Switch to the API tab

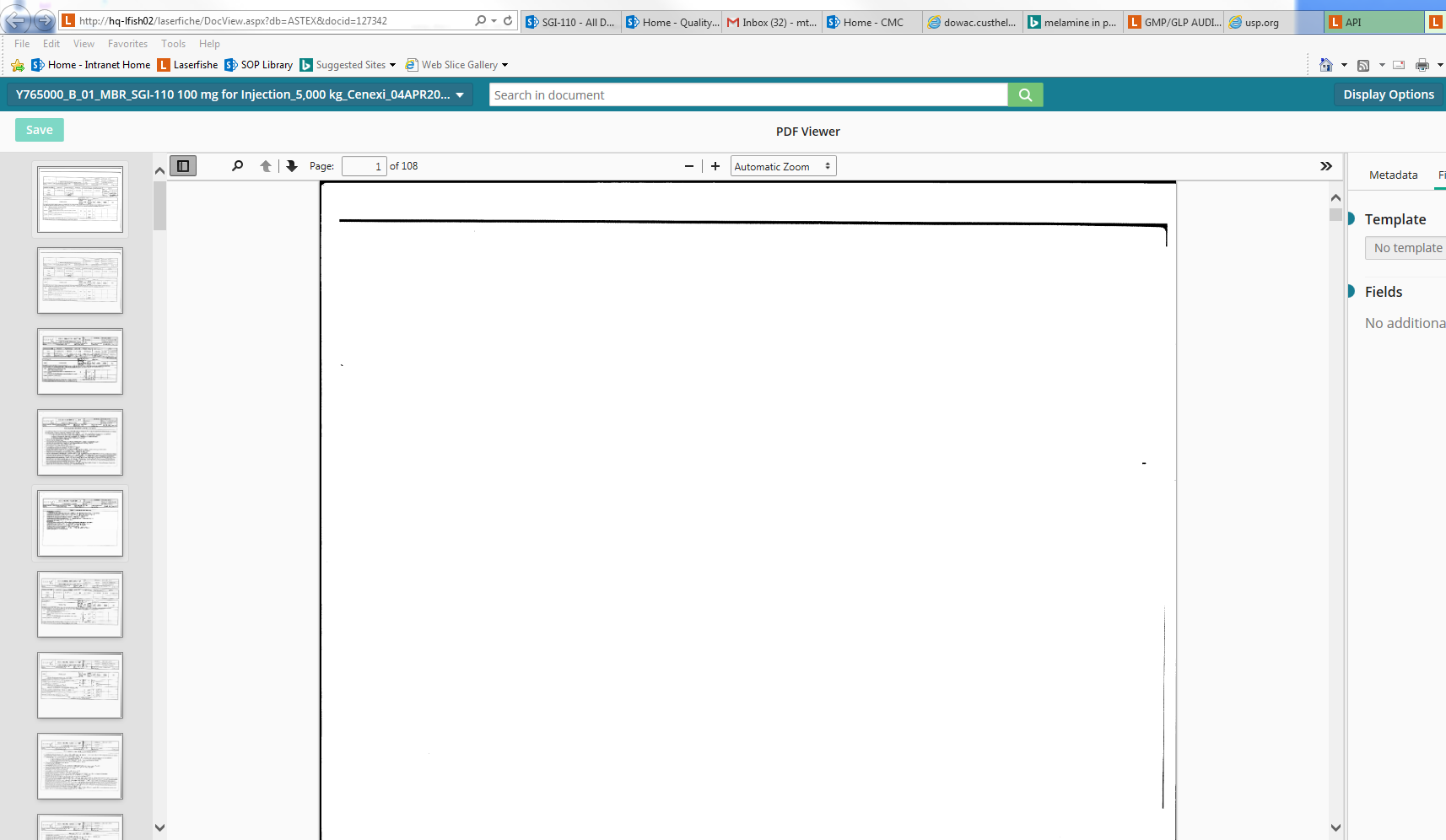(x=1373, y=23)
